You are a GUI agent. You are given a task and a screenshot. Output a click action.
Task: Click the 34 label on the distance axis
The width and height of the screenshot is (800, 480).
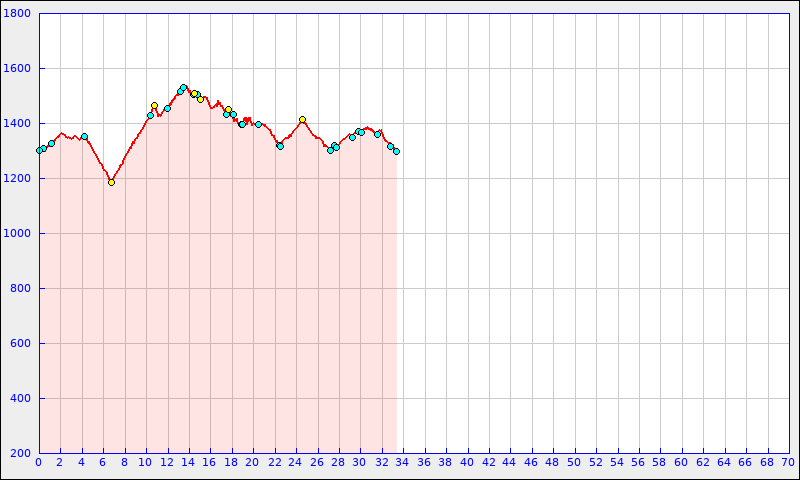point(403,463)
